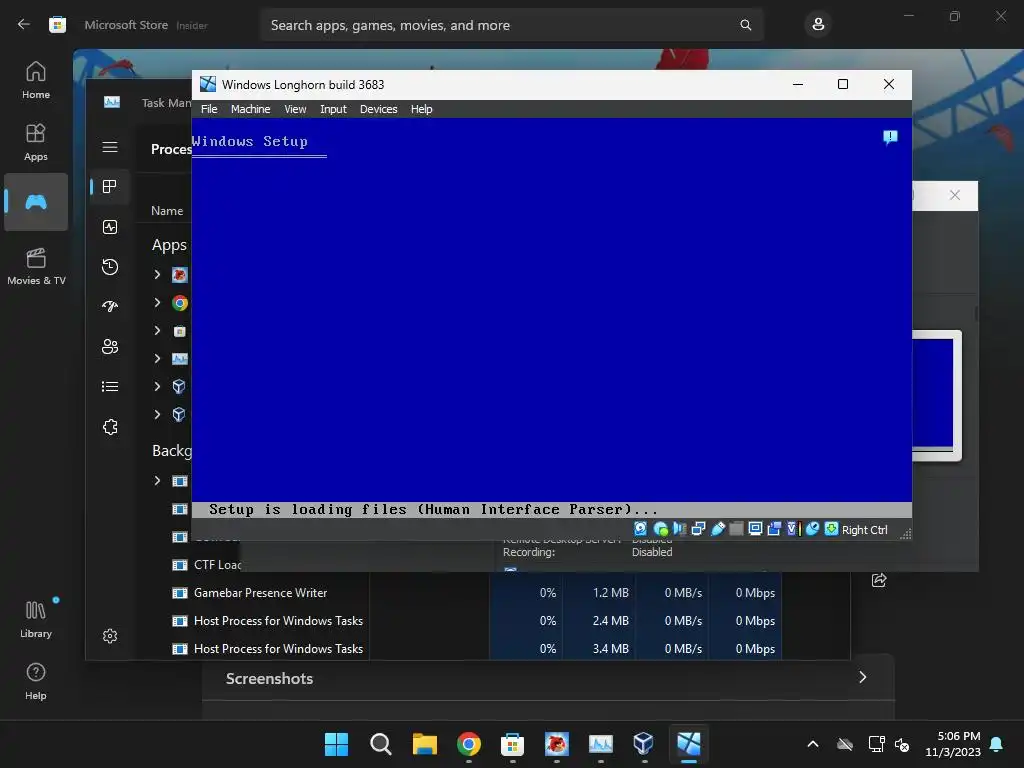
Task: Expand the Angry Birds process row
Action: click(157, 274)
